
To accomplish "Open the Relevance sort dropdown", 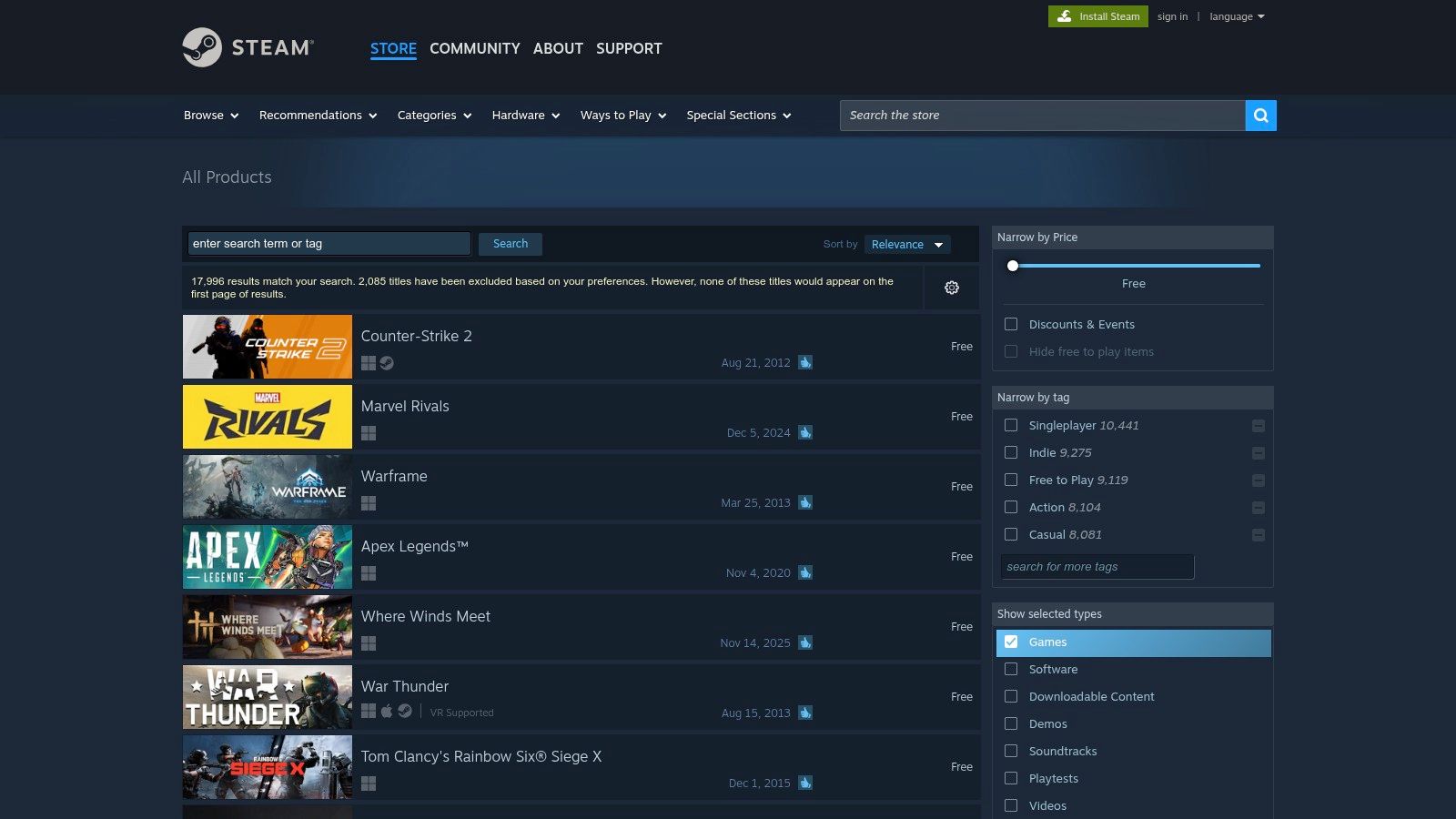I will coord(906,244).
